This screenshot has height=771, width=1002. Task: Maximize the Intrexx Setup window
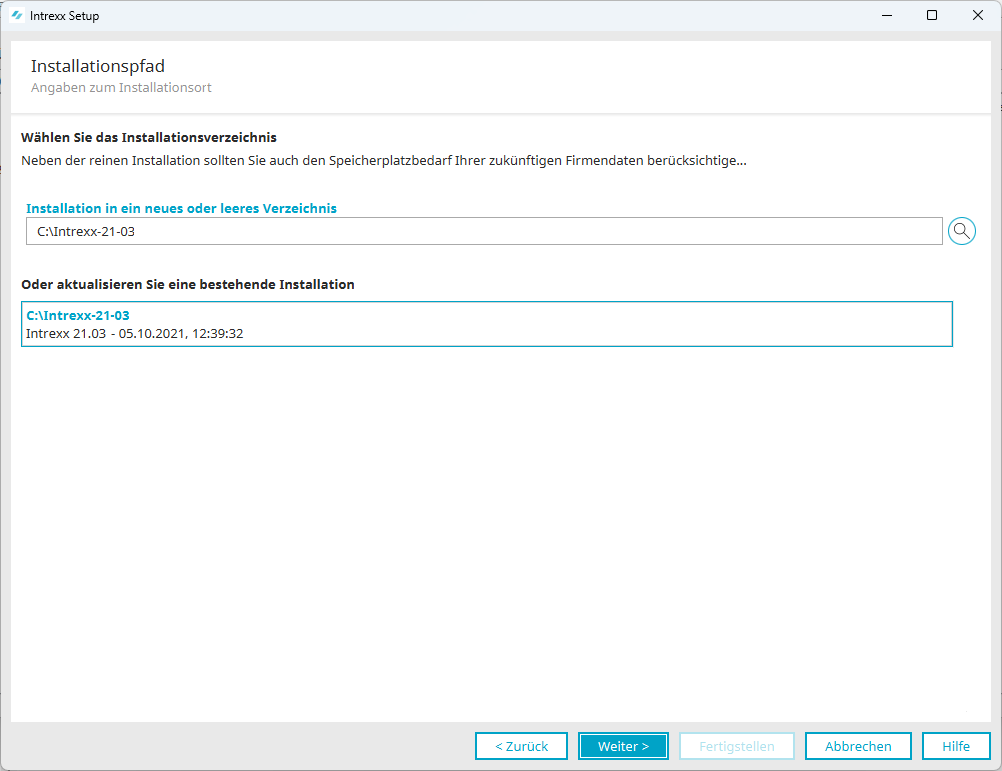click(x=932, y=15)
